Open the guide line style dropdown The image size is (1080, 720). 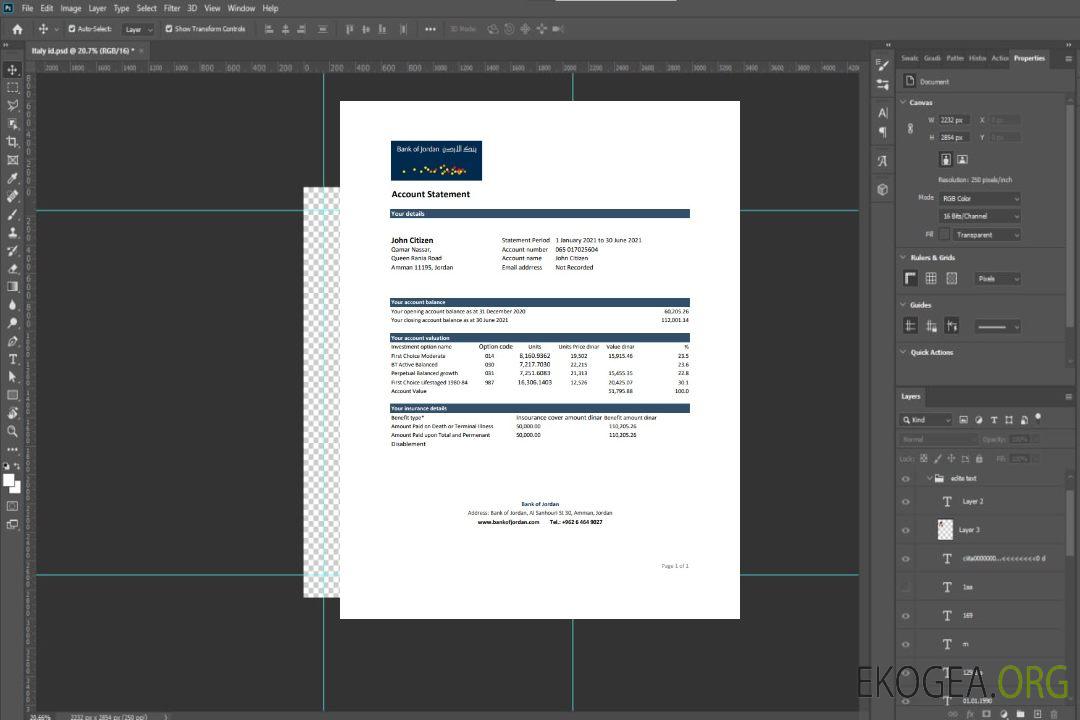point(997,327)
